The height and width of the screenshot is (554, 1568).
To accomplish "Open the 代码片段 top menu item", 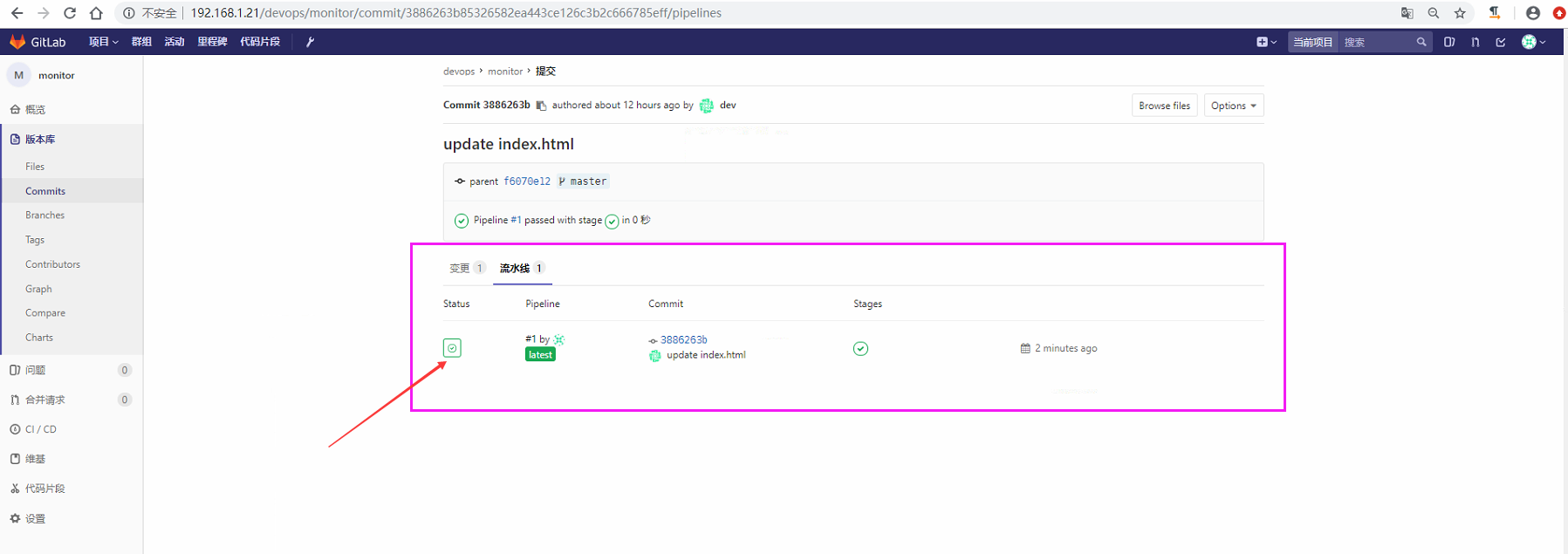I will point(260,42).
